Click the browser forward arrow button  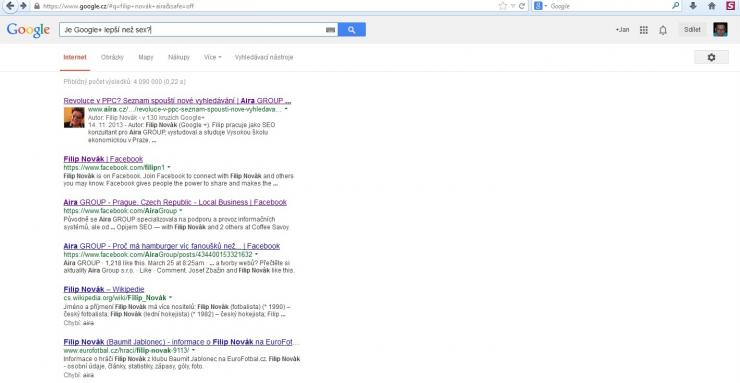pyautogui.click(x=23, y=6)
